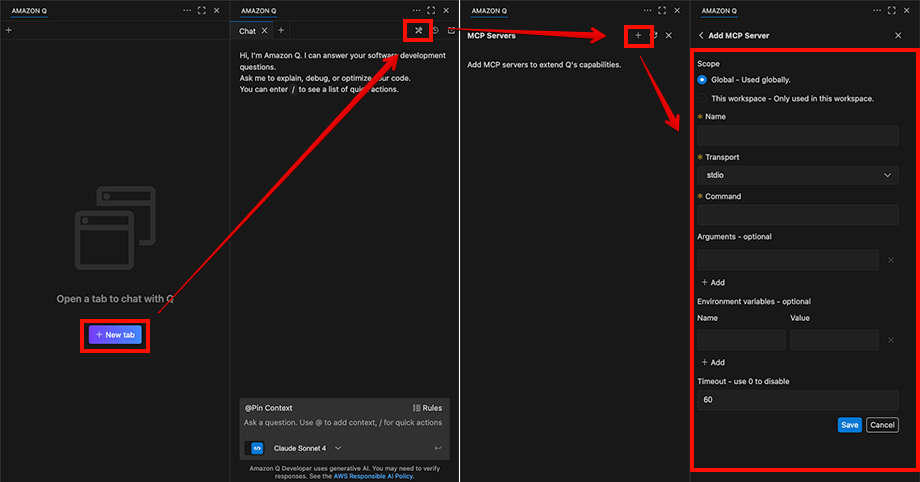Maximize the Amazon Q Chat panel

click(431, 10)
